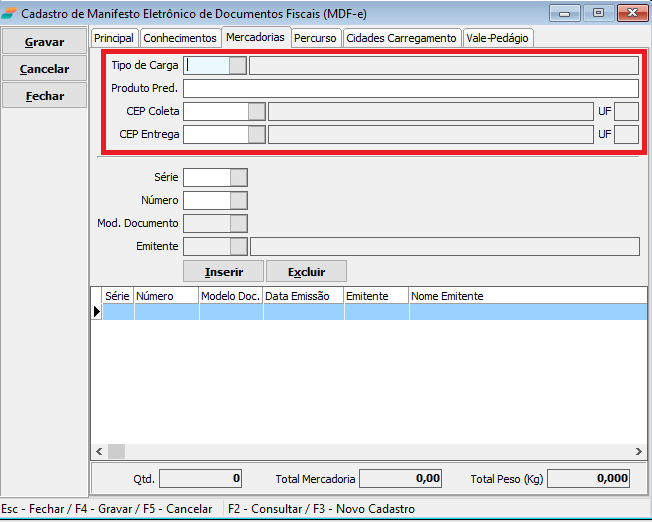Click the application icon in the title bar
Screen dimensions: 652x522
point(10,13)
